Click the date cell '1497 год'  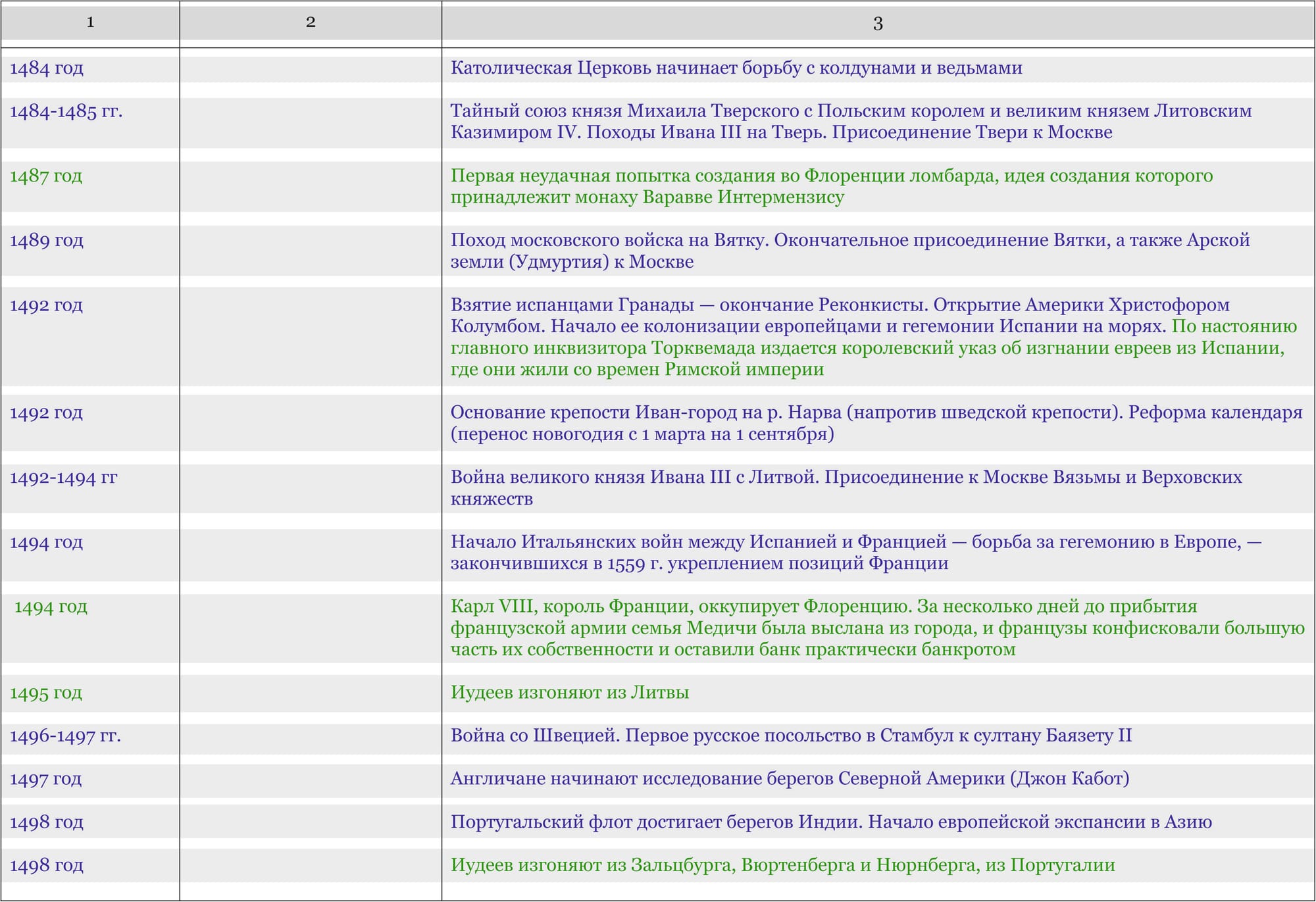(46, 779)
